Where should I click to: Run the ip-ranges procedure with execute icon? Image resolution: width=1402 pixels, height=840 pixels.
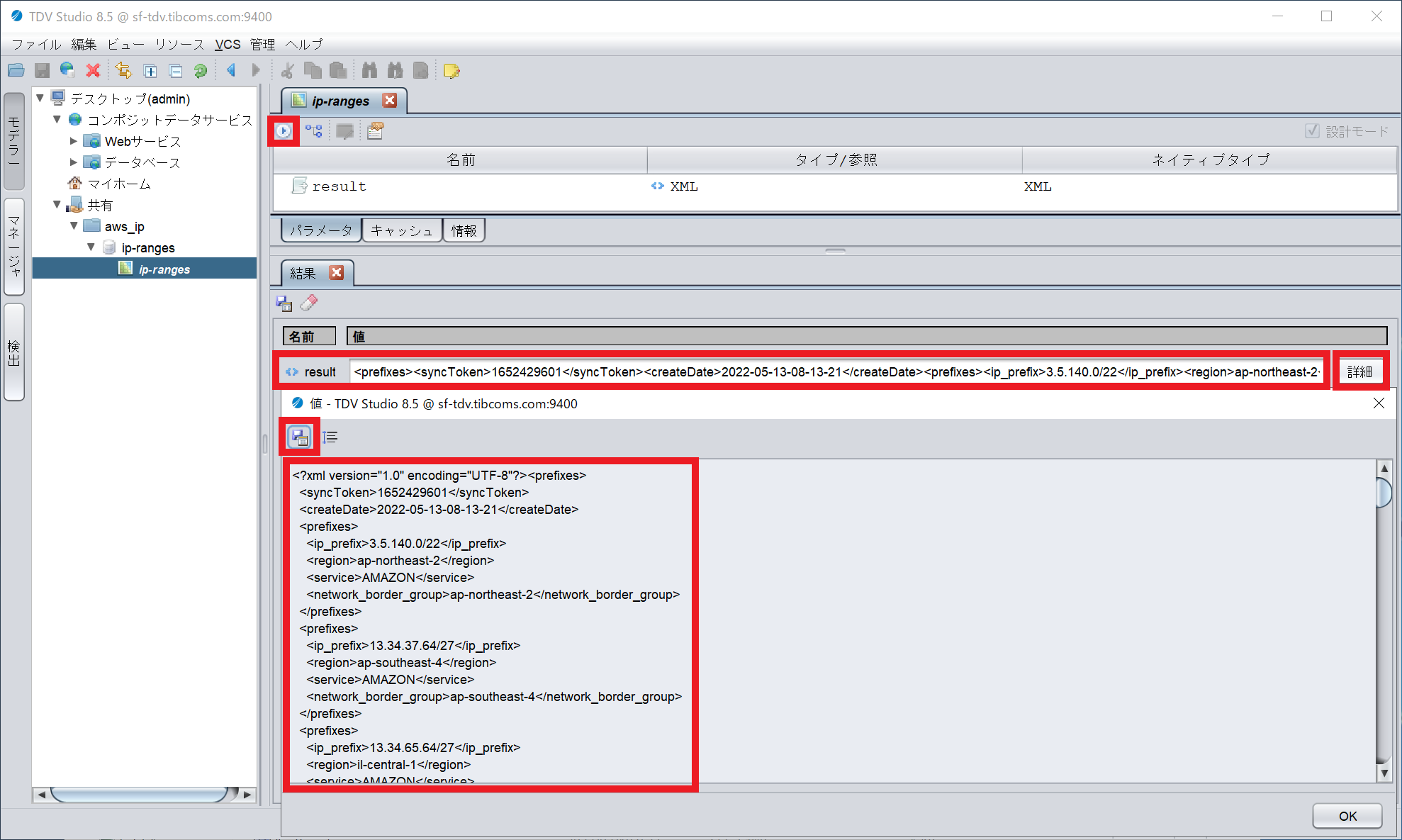284,130
